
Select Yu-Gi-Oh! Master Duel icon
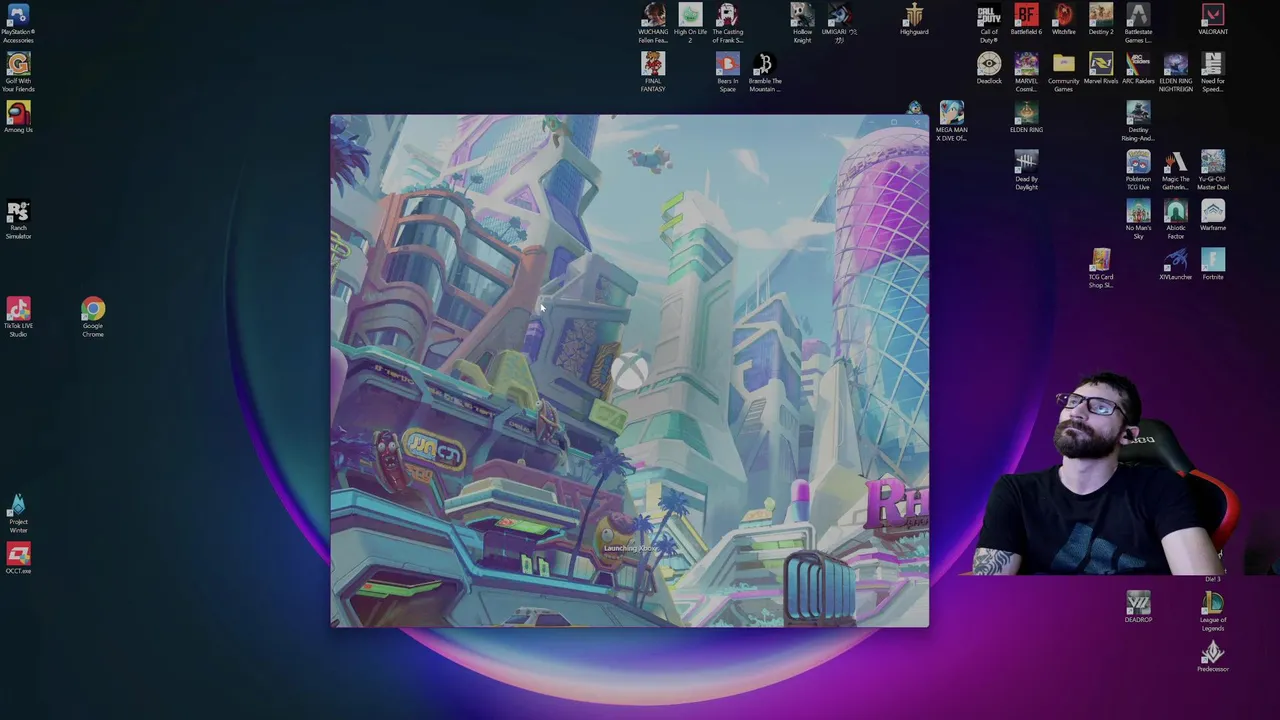click(x=1213, y=170)
